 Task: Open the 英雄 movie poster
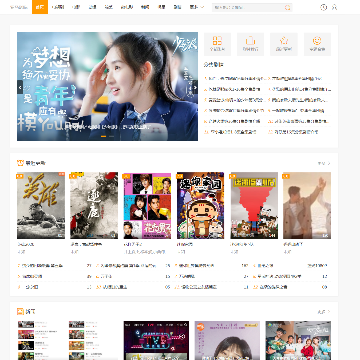(x=41, y=205)
